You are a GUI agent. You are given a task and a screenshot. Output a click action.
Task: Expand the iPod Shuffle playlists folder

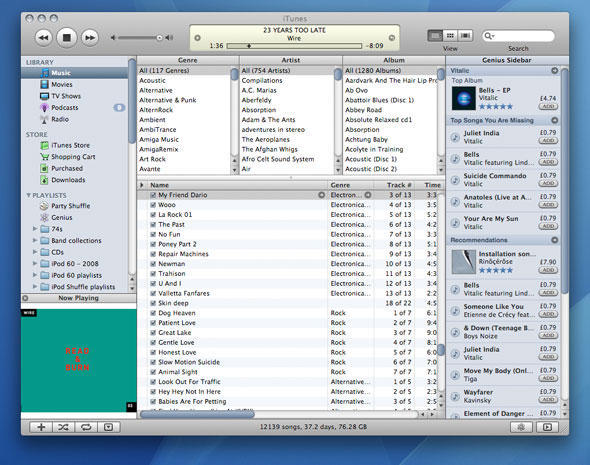tap(35, 287)
